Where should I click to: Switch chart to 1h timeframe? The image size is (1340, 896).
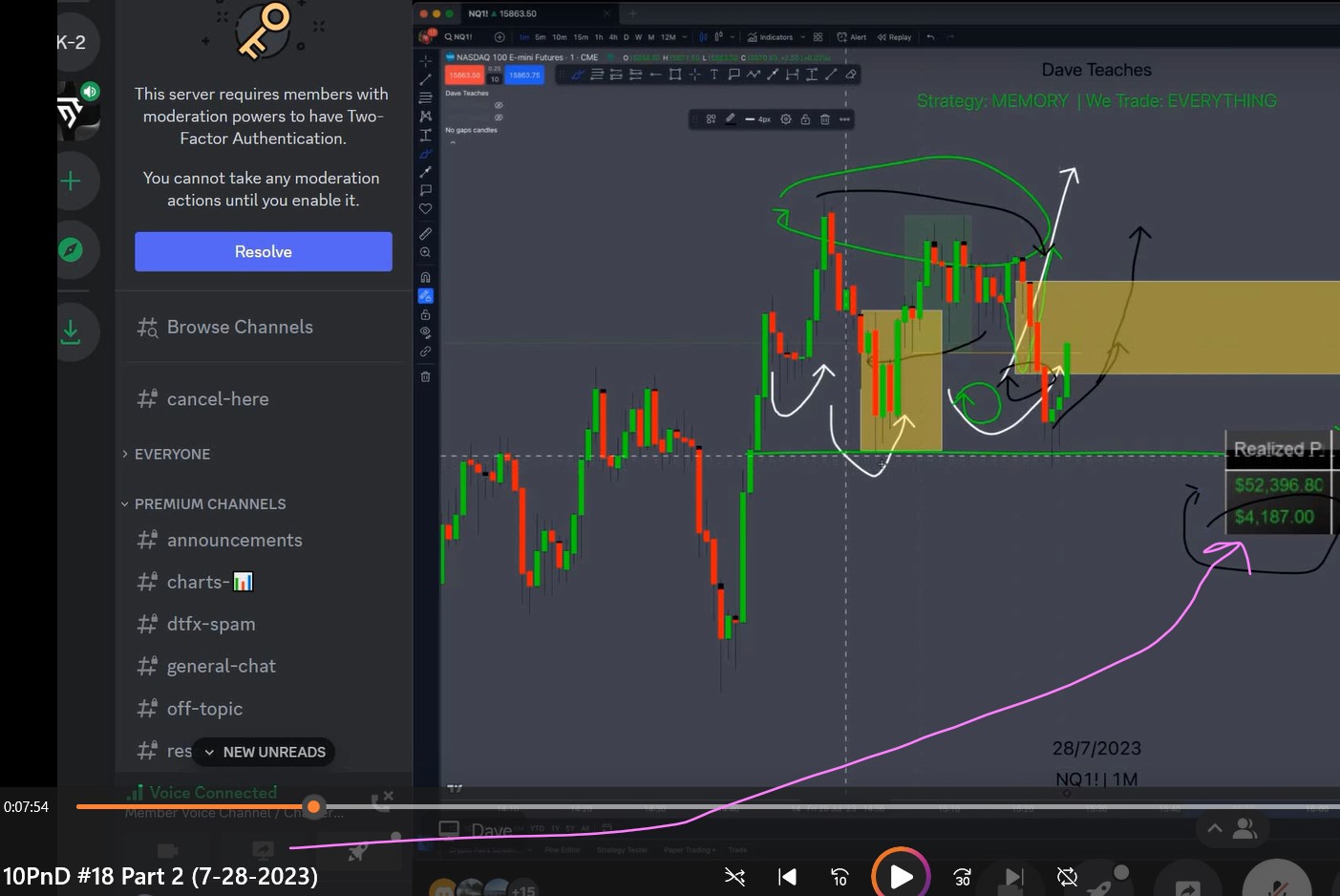click(x=599, y=37)
